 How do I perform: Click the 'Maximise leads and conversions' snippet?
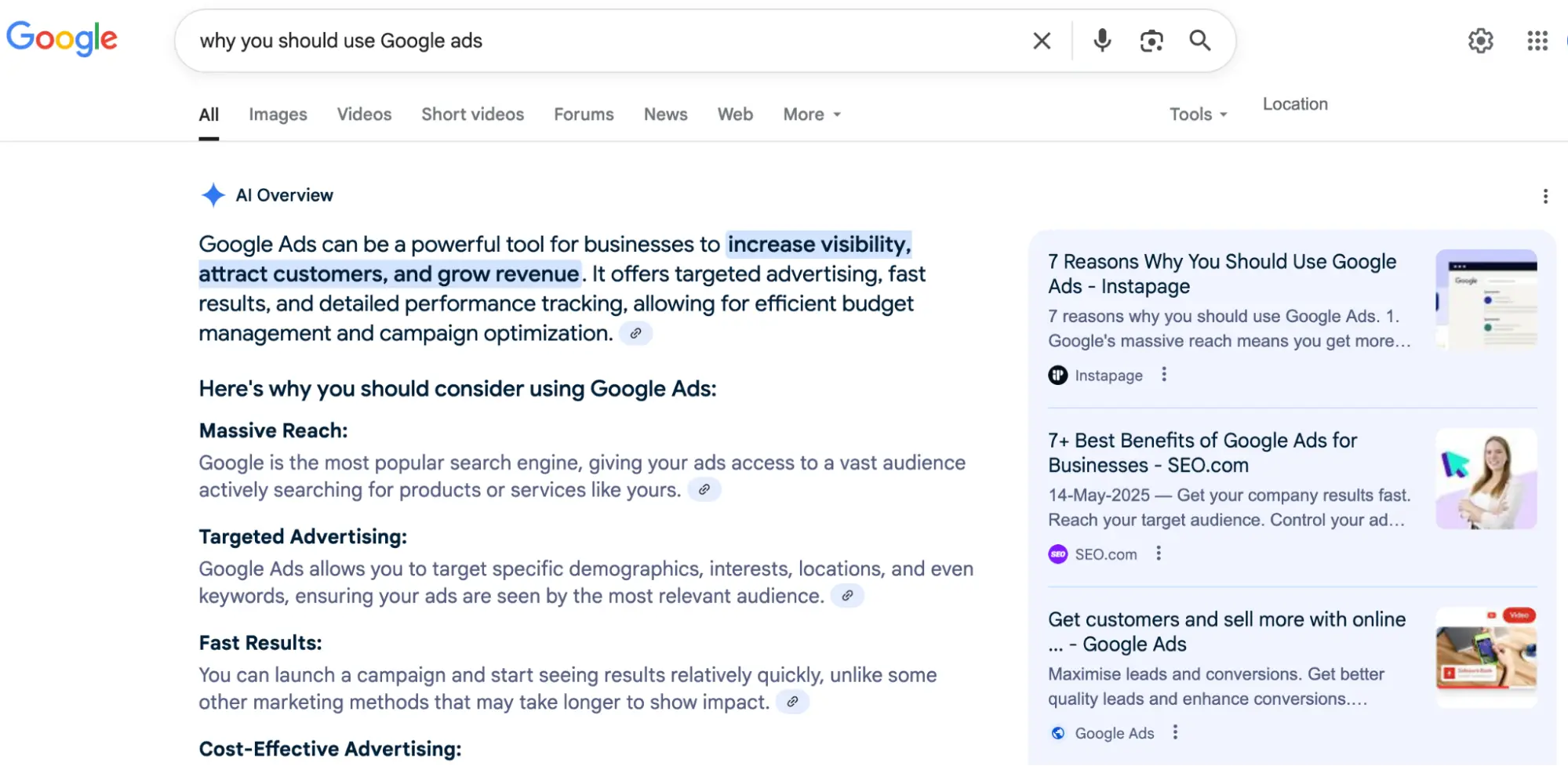pyautogui.click(x=1216, y=686)
